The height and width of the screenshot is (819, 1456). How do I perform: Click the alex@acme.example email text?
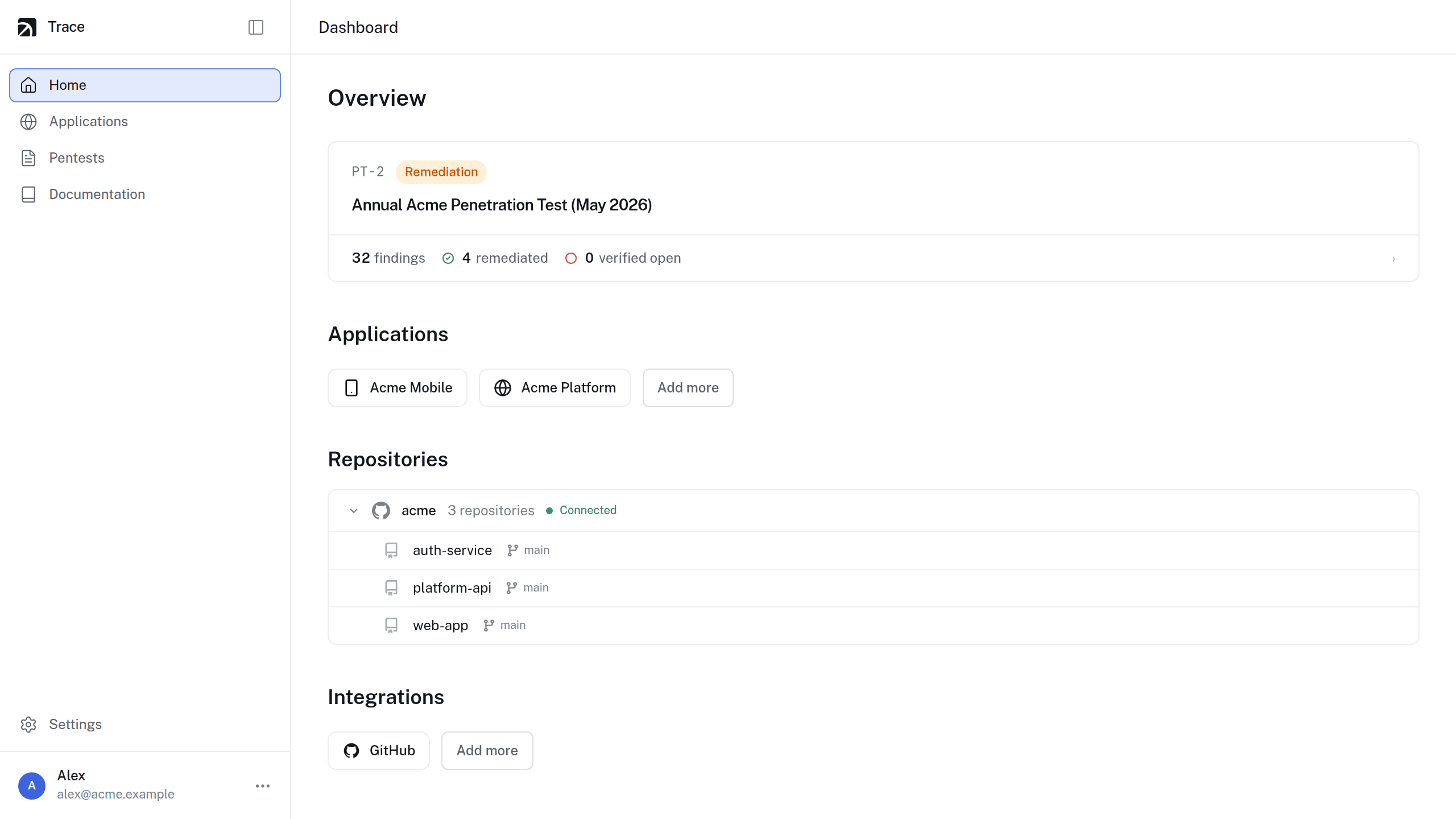point(115,794)
